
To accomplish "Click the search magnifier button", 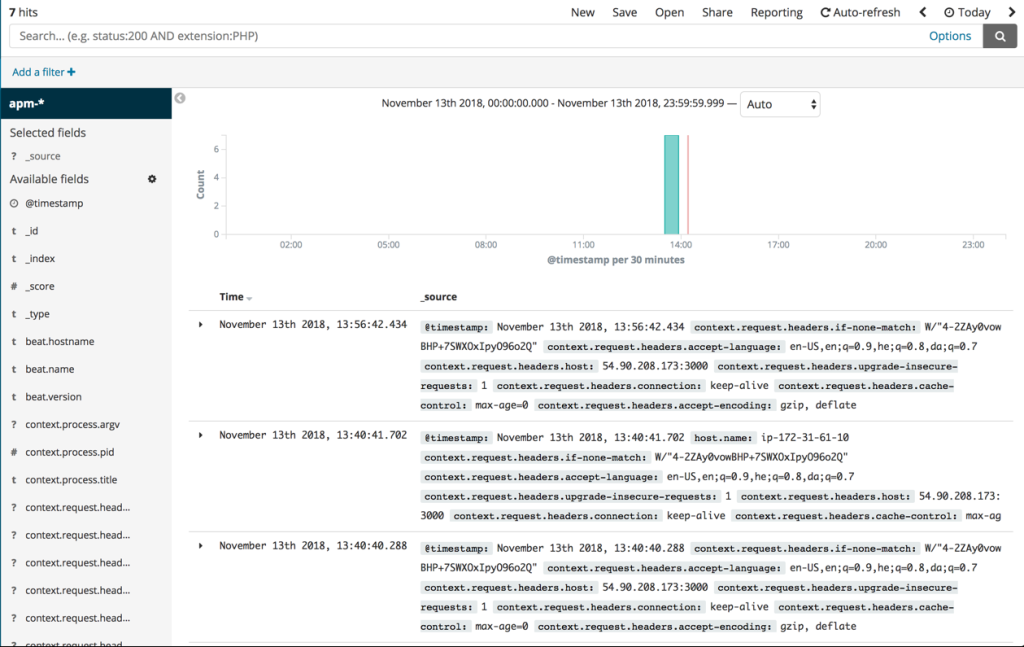I will point(999,35).
